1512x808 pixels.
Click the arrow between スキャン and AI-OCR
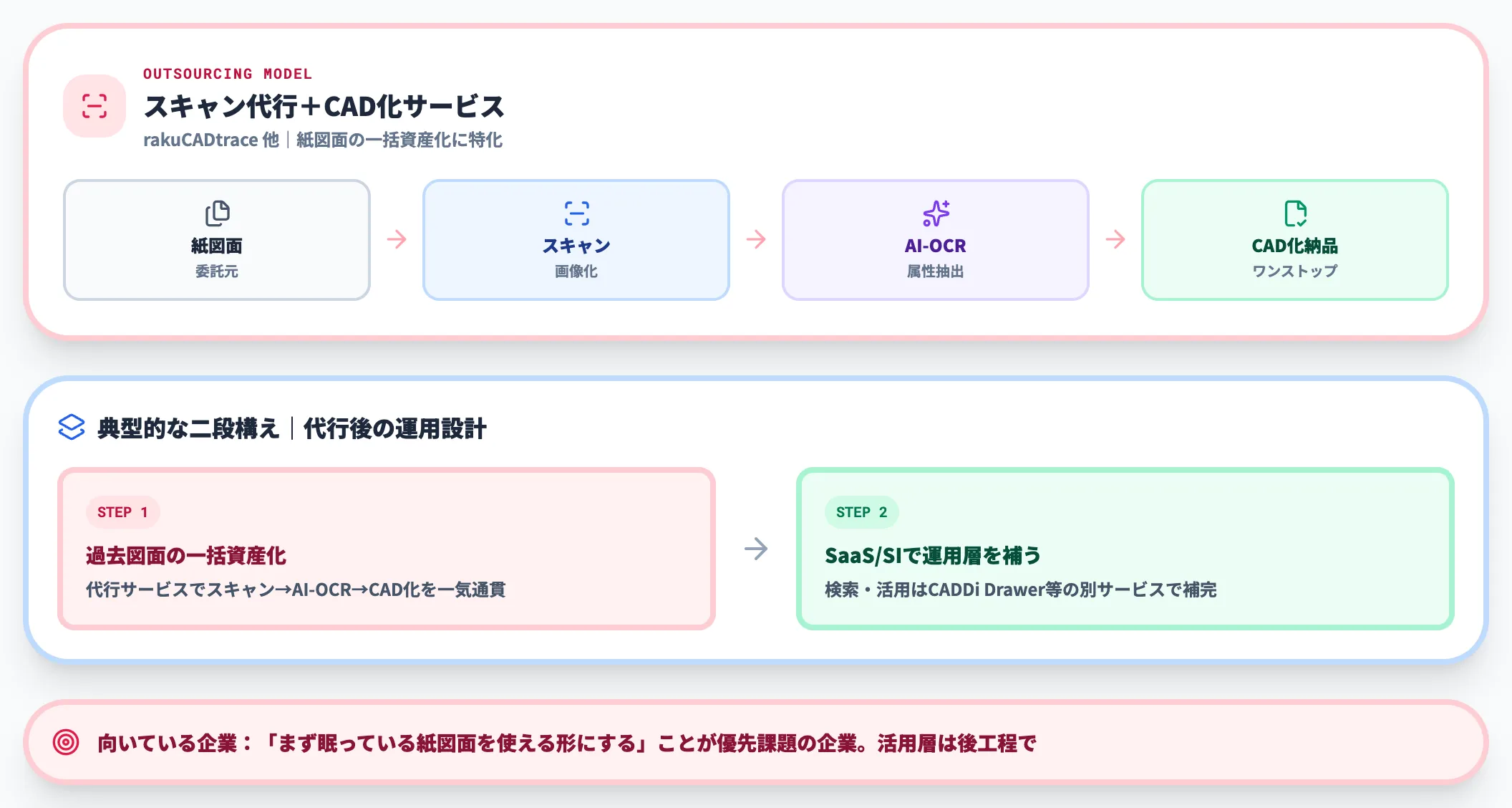[755, 239]
